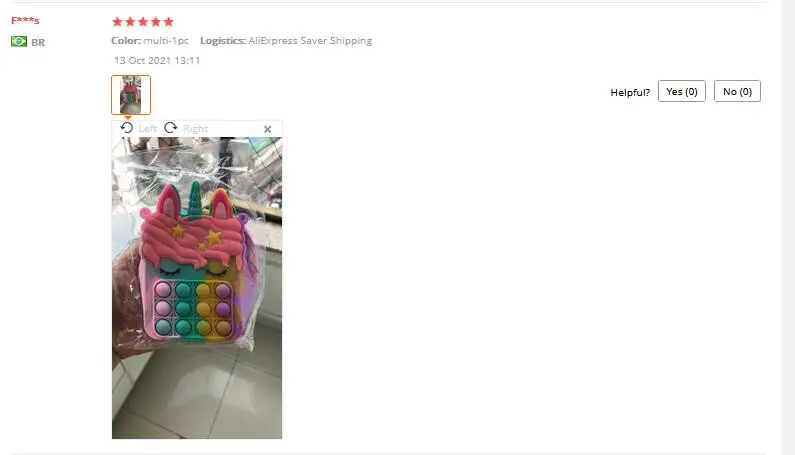The image size is (795, 455).
Task: Click the third rating star
Action: tap(143, 21)
